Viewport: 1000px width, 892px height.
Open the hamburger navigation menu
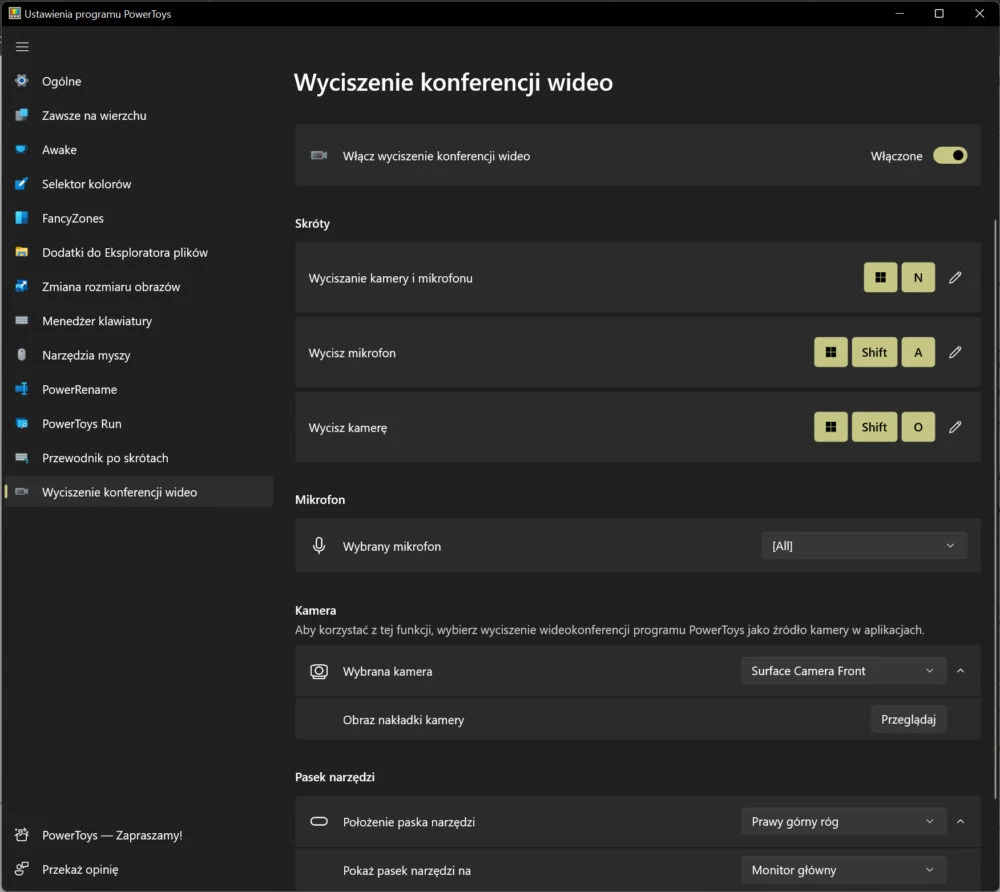tap(22, 47)
